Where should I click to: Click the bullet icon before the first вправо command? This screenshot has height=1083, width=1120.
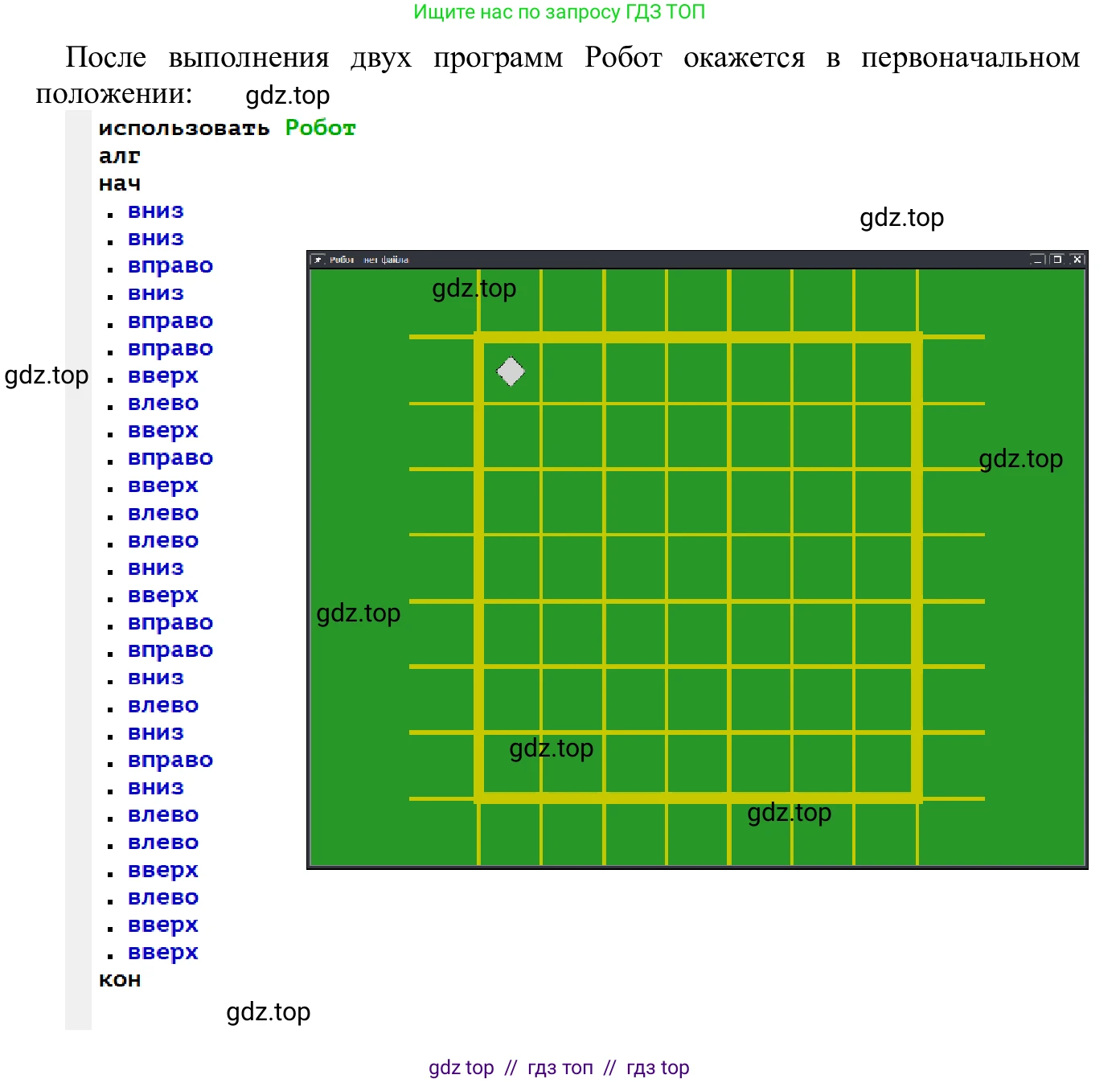click(110, 269)
